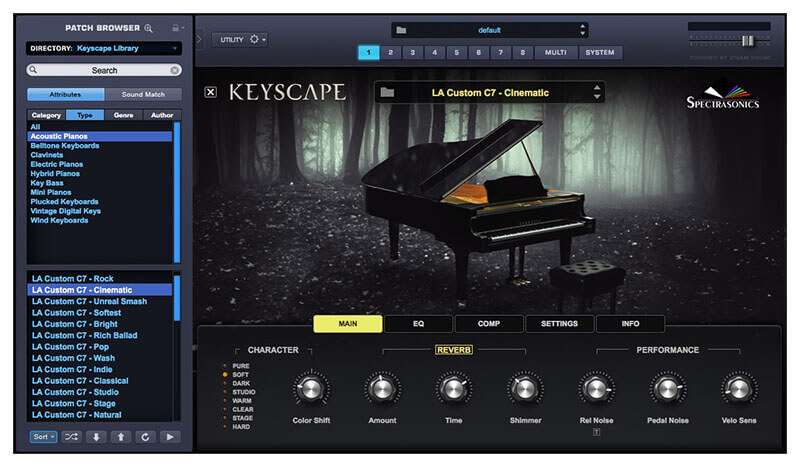
Task: Open the Directory Keyscape Library dropdown
Action: pos(104,48)
